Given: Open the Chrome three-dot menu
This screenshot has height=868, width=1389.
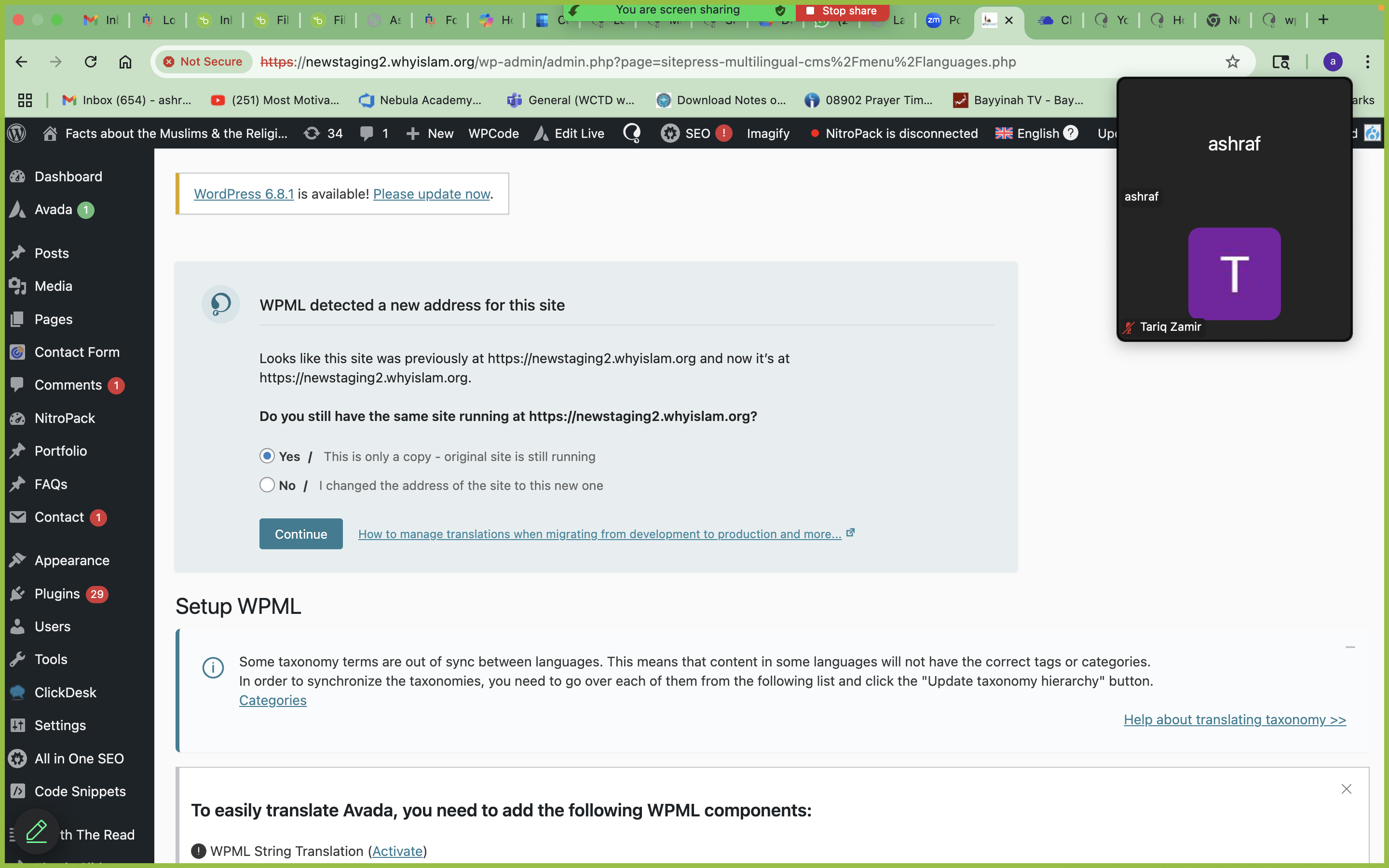Looking at the screenshot, I should (1368, 62).
